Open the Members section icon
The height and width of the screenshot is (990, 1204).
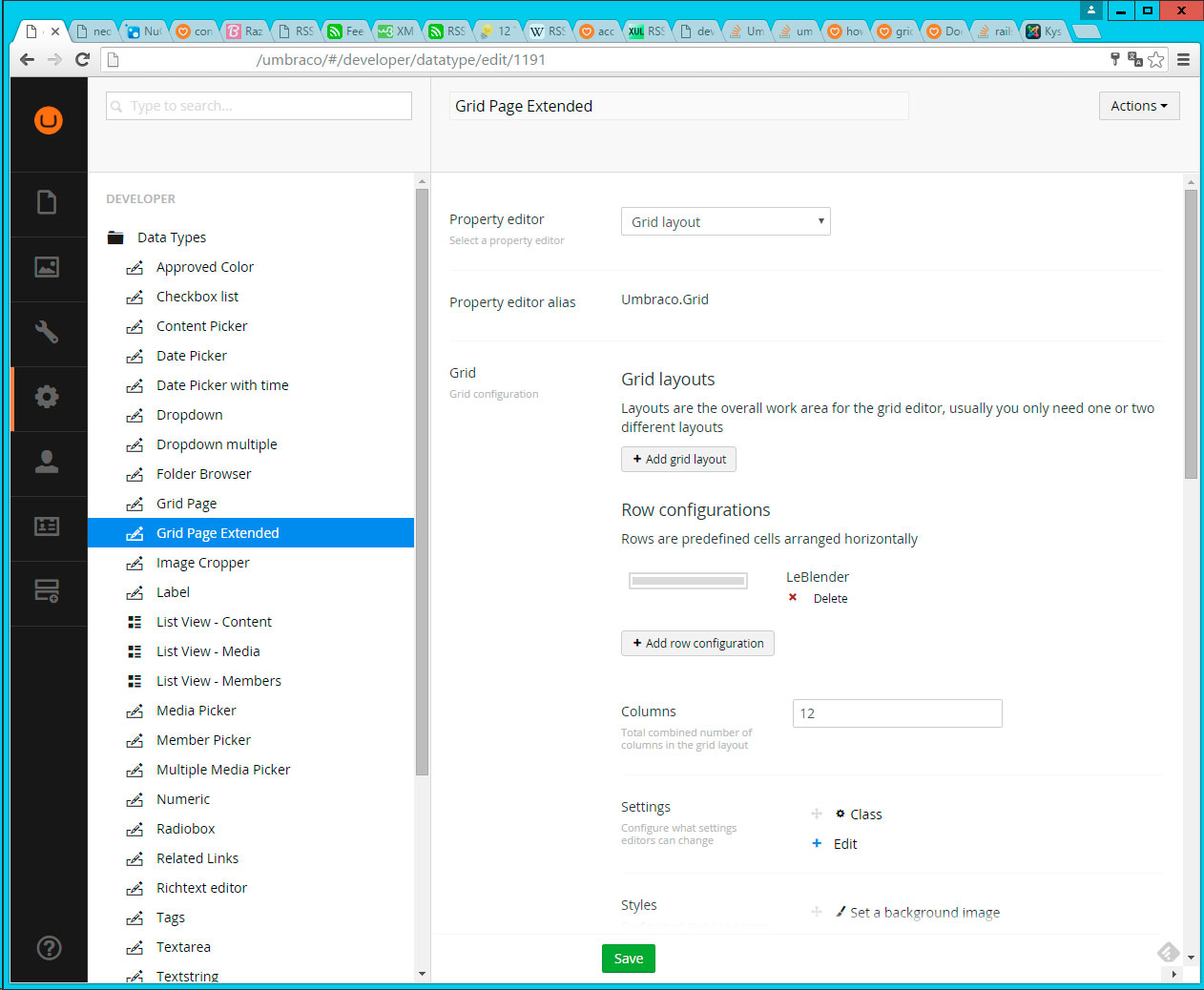click(x=47, y=526)
